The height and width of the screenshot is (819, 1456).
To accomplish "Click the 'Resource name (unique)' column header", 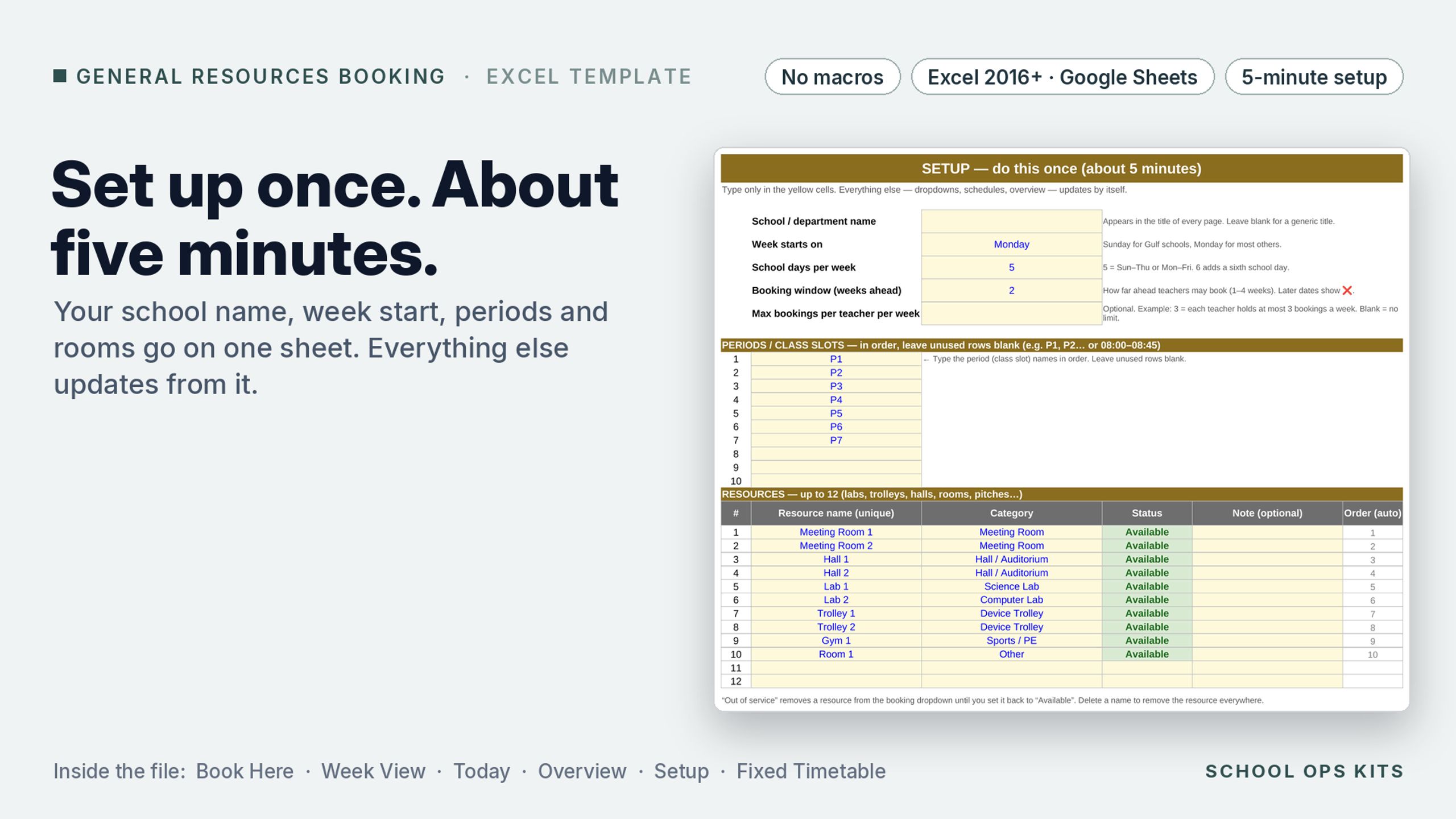I will click(x=835, y=513).
